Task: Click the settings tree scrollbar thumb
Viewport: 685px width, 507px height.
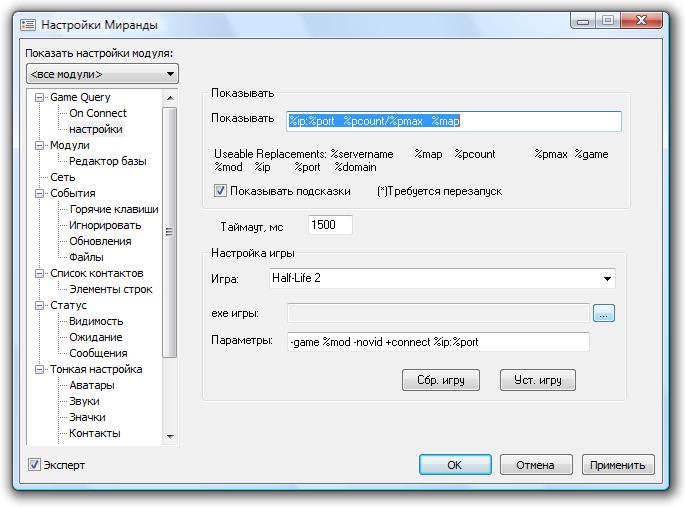Action: click(x=170, y=232)
